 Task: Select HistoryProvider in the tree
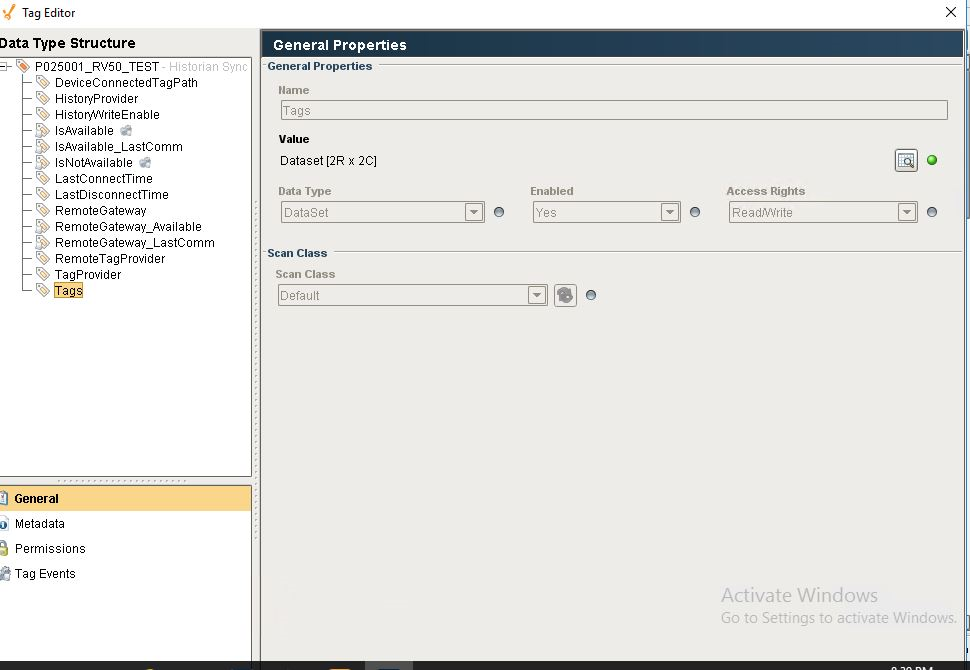[x=97, y=99]
